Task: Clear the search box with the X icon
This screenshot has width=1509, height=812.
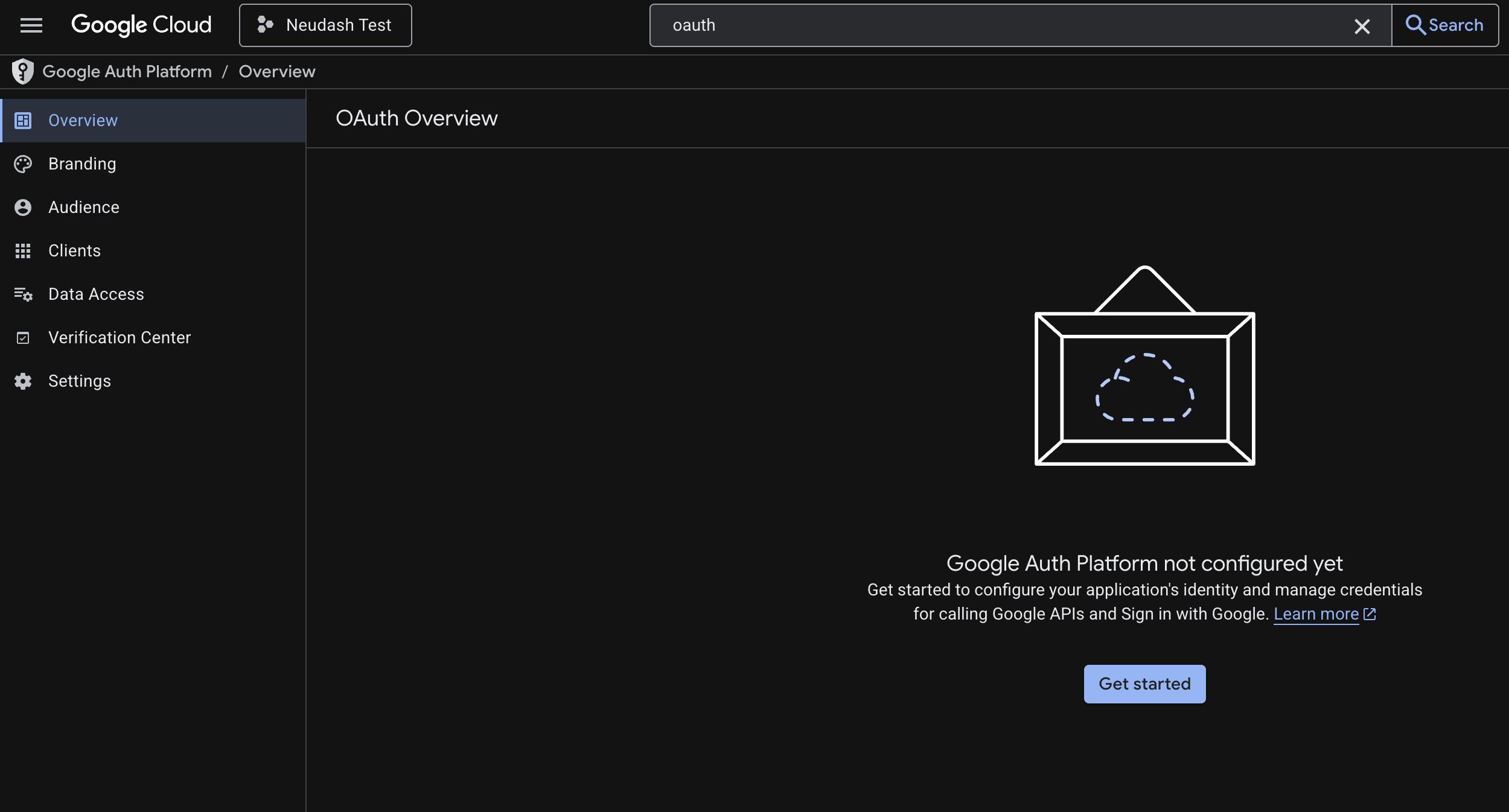Action: [x=1362, y=25]
